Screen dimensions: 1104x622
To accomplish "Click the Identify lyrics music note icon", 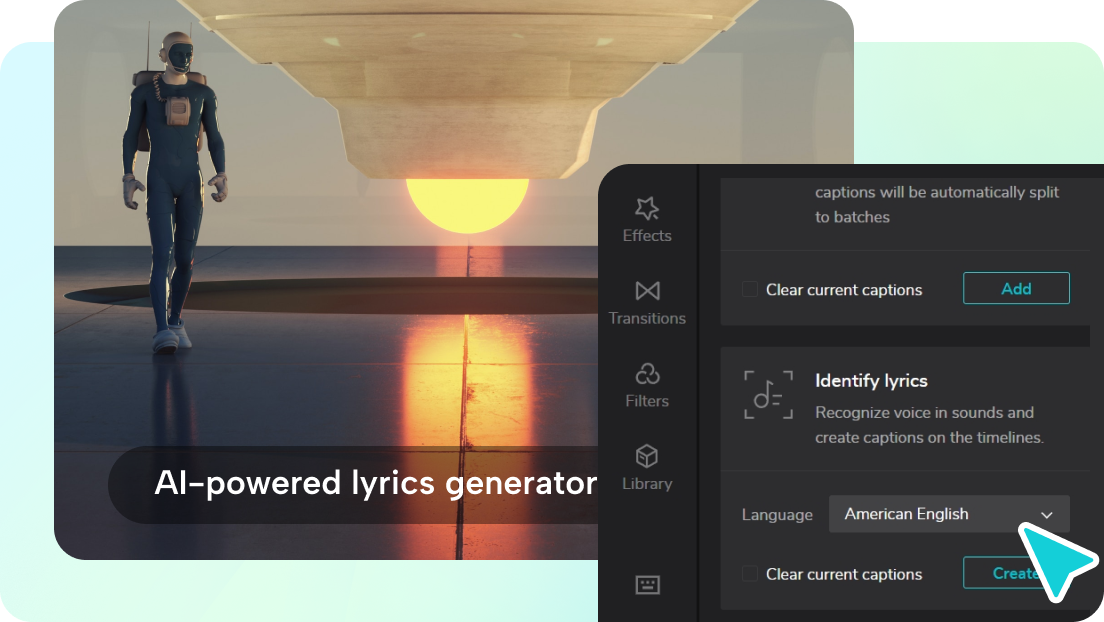I will pos(768,394).
